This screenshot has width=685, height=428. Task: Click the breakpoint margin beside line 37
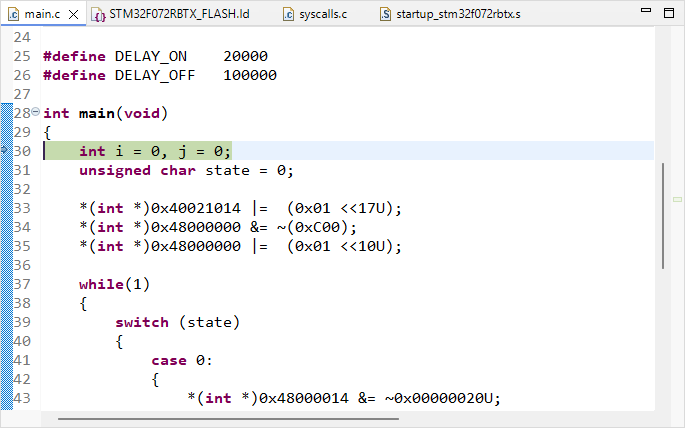pos(6,284)
